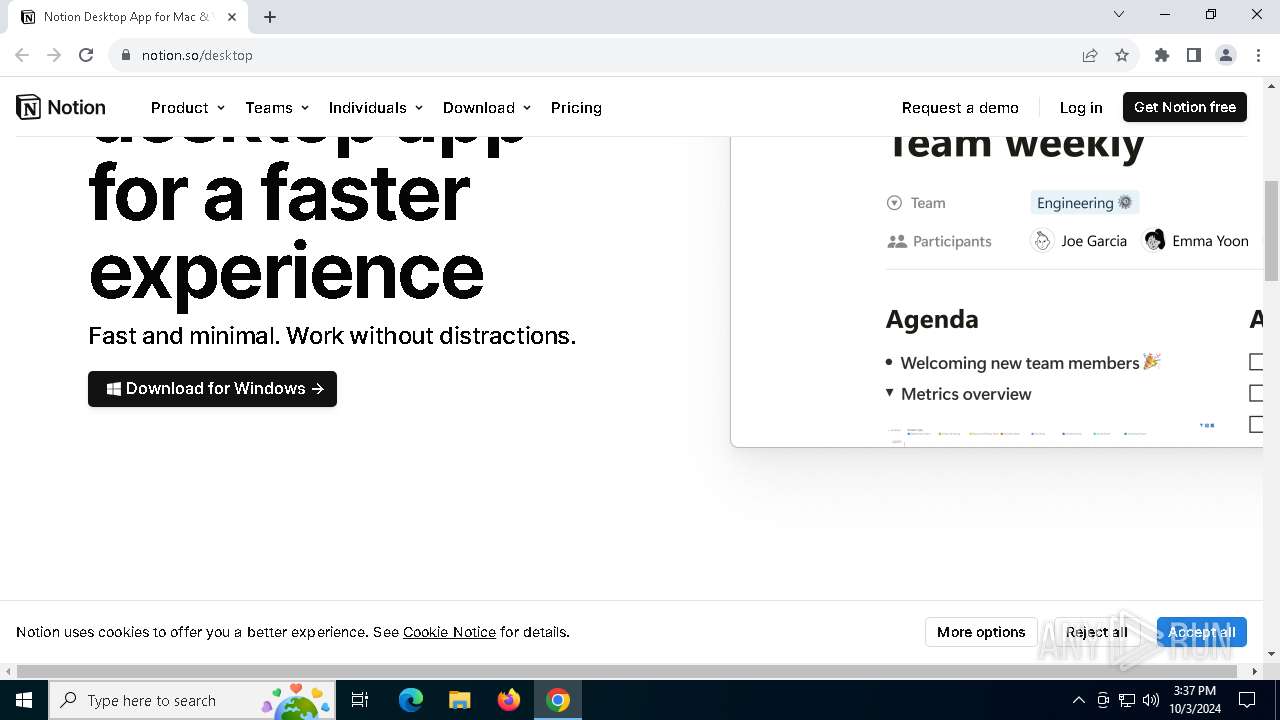Open Task View on the taskbar
This screenshot has width=1280, height=720.
(x=360, y=700)
